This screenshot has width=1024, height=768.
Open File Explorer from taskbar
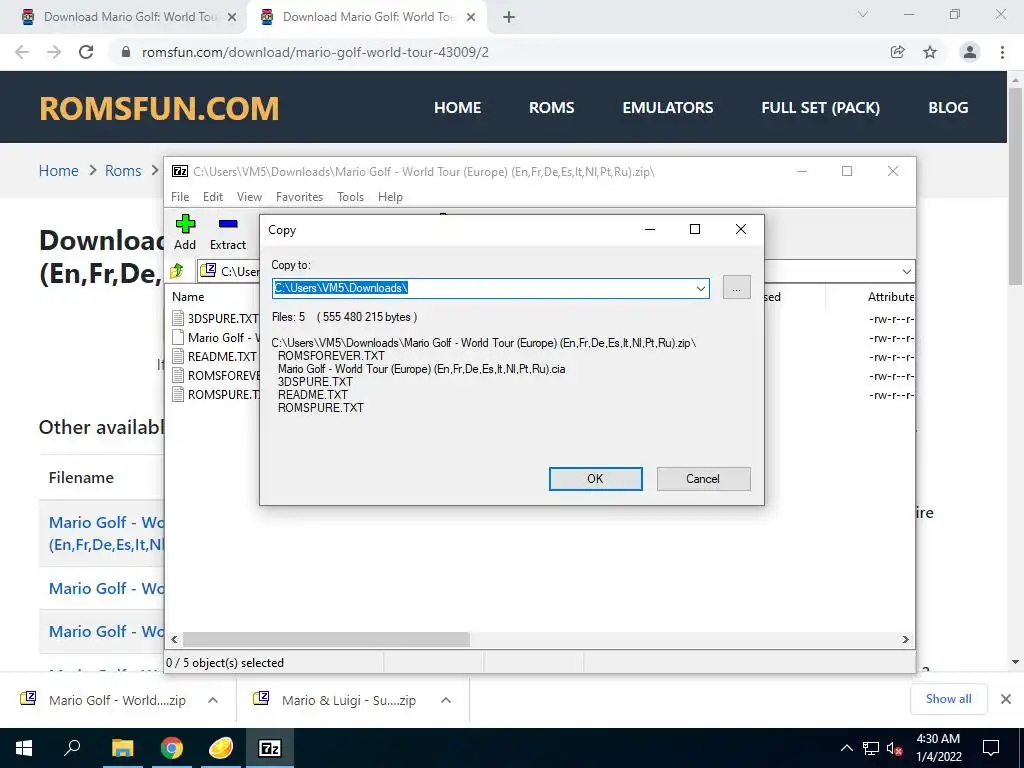(x=122, y=748)
